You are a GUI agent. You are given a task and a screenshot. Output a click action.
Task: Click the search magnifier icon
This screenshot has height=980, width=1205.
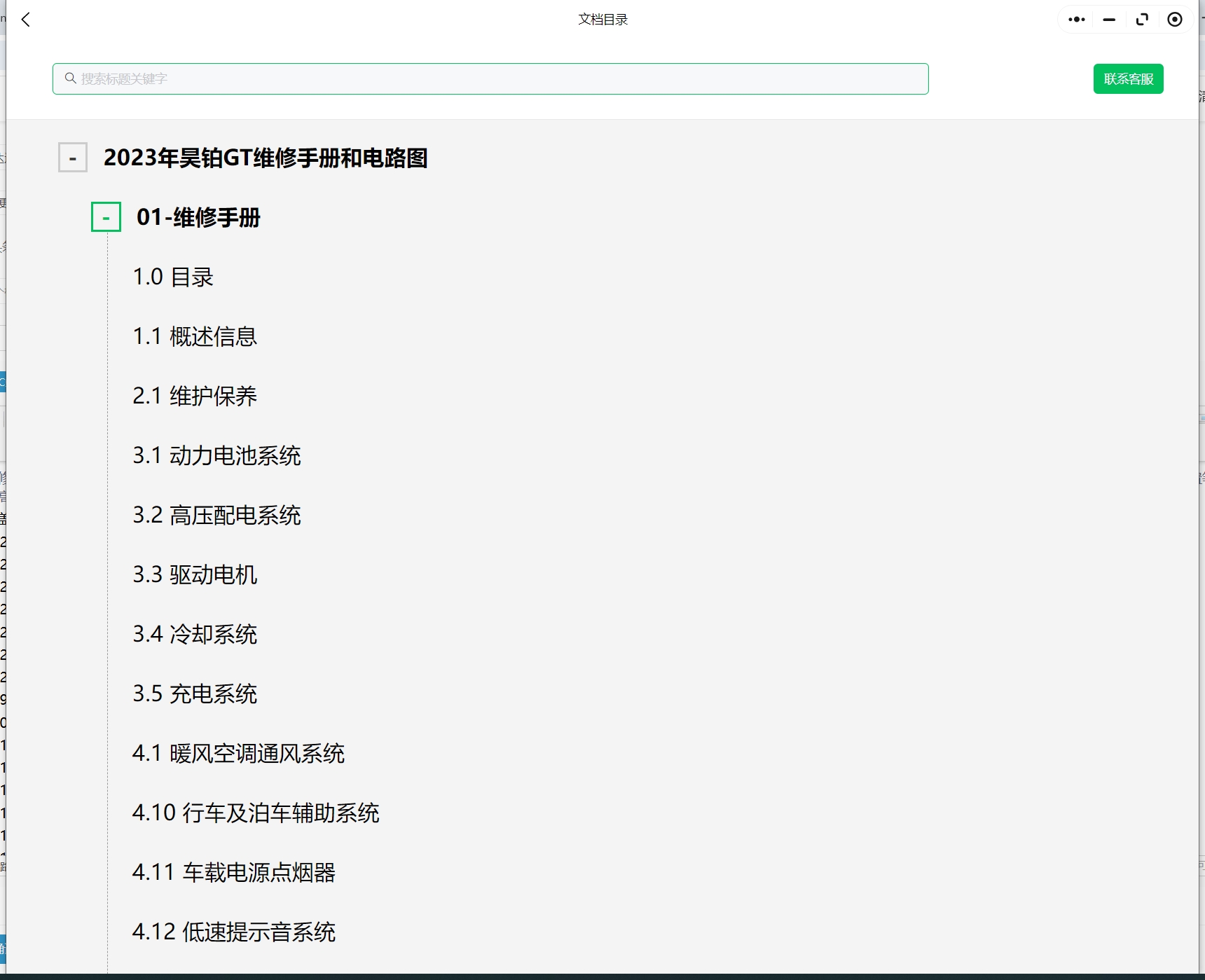[x=70, y=78]
